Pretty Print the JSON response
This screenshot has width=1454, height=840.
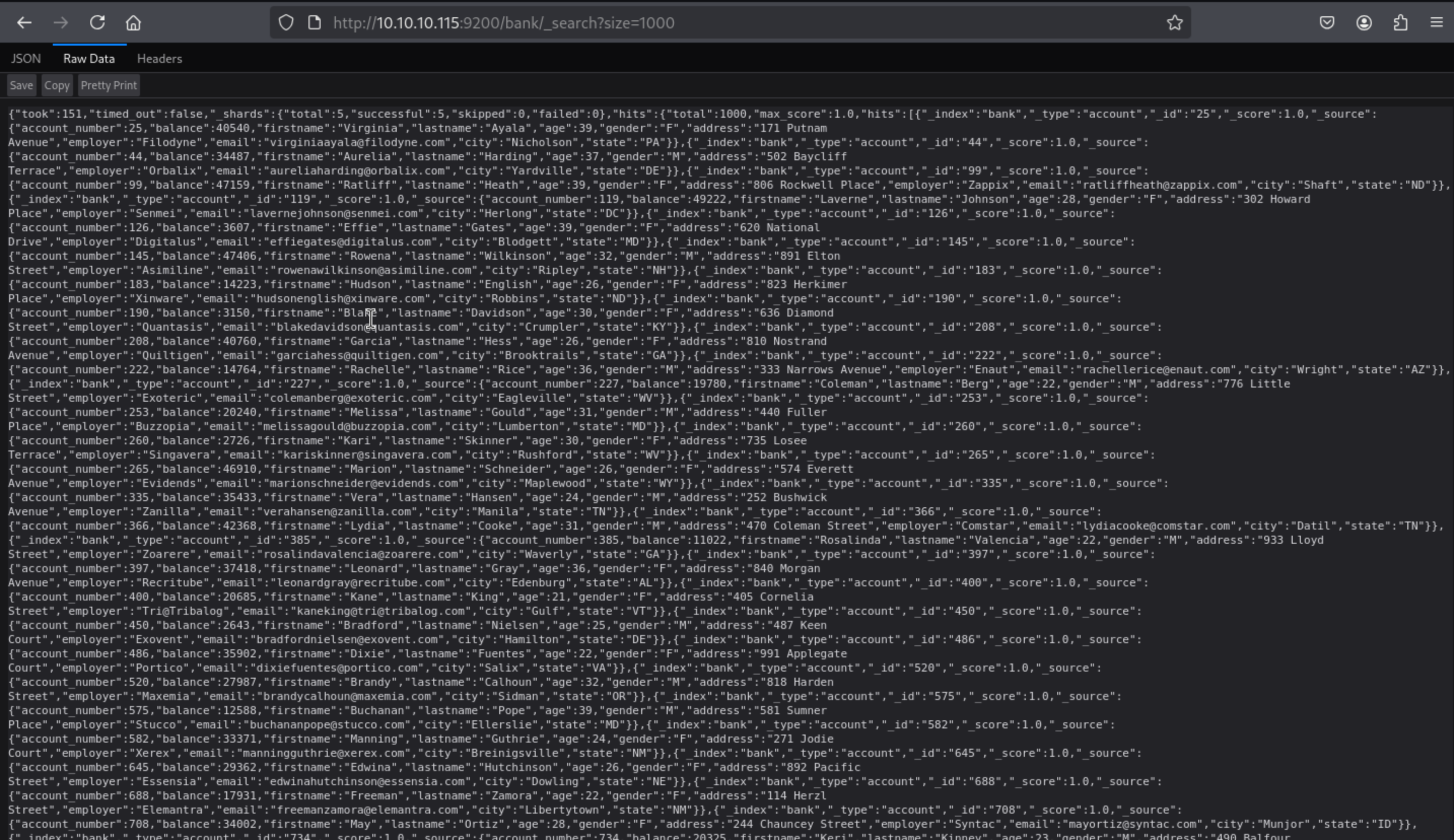109,85
